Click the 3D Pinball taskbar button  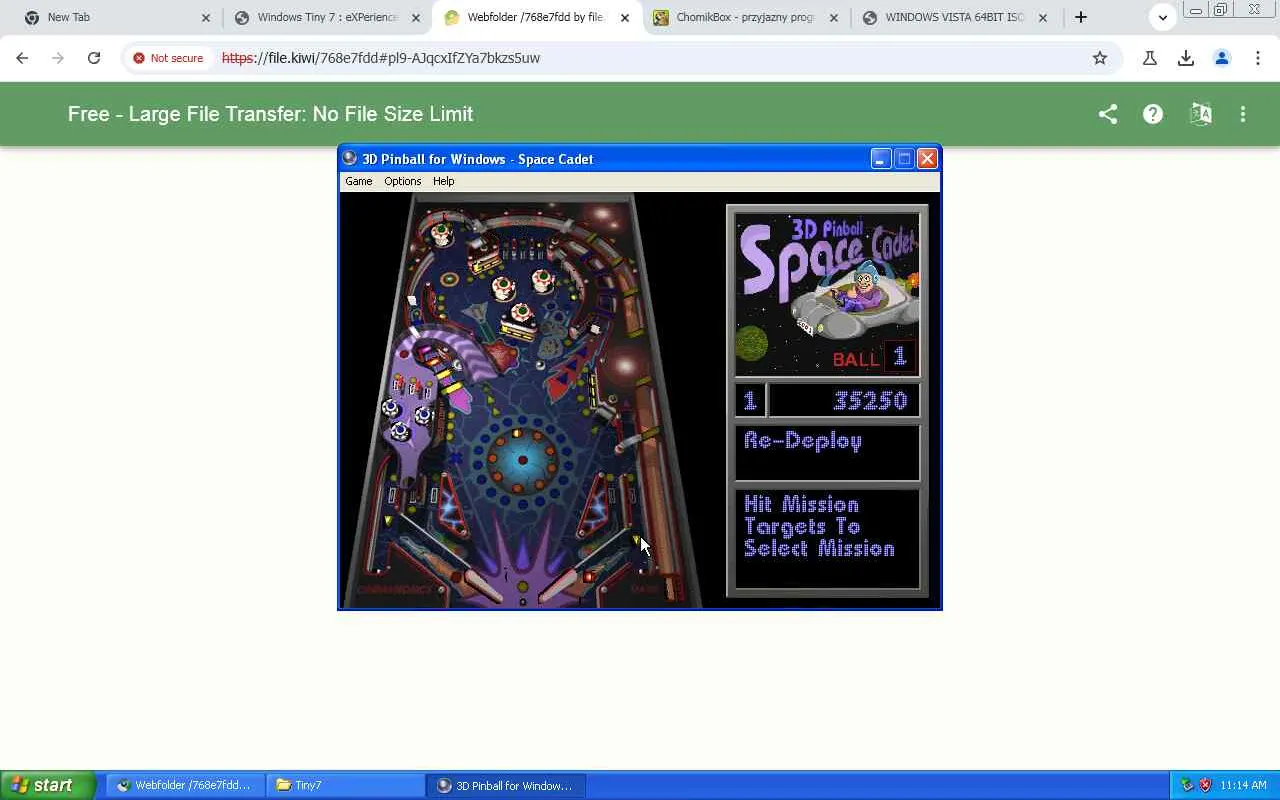coord(506,785)
